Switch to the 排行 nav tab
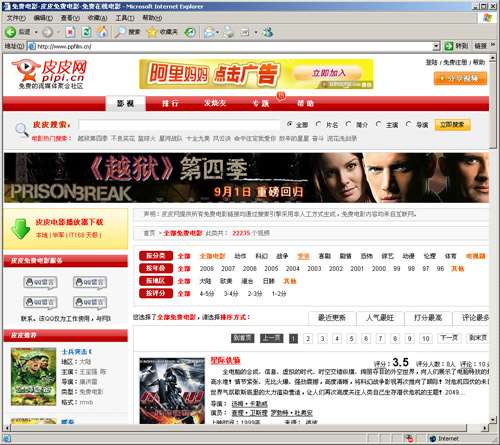Screen dimensions: 500x445 (170, 103)
